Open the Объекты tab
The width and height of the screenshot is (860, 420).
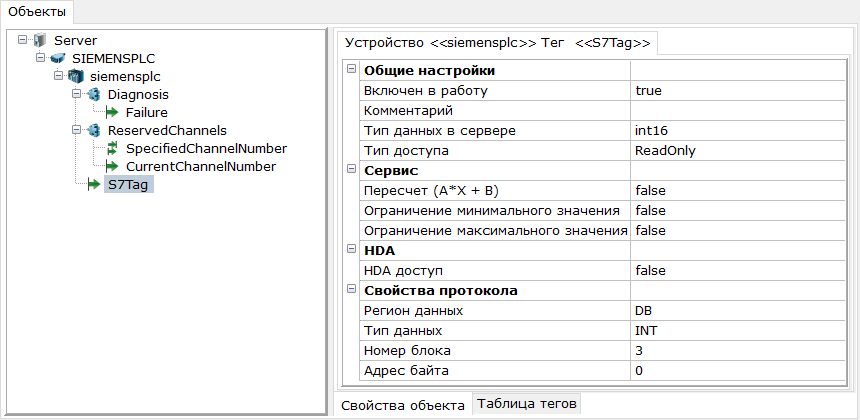click(37, 12)
